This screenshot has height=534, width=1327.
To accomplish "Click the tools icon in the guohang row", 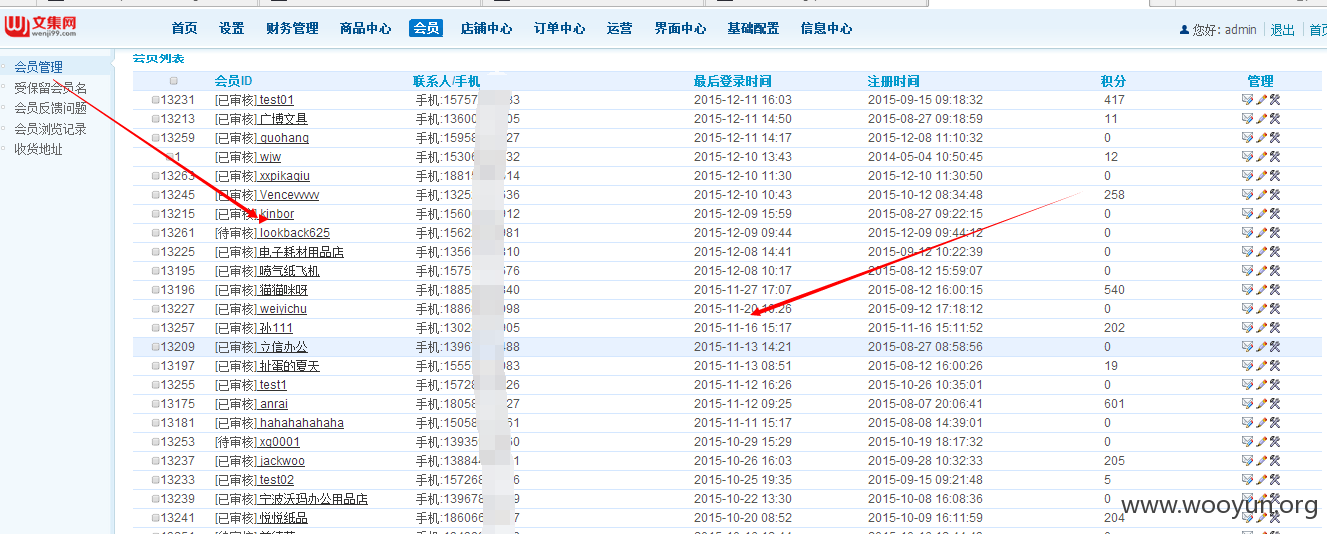I will [1275, 138].
